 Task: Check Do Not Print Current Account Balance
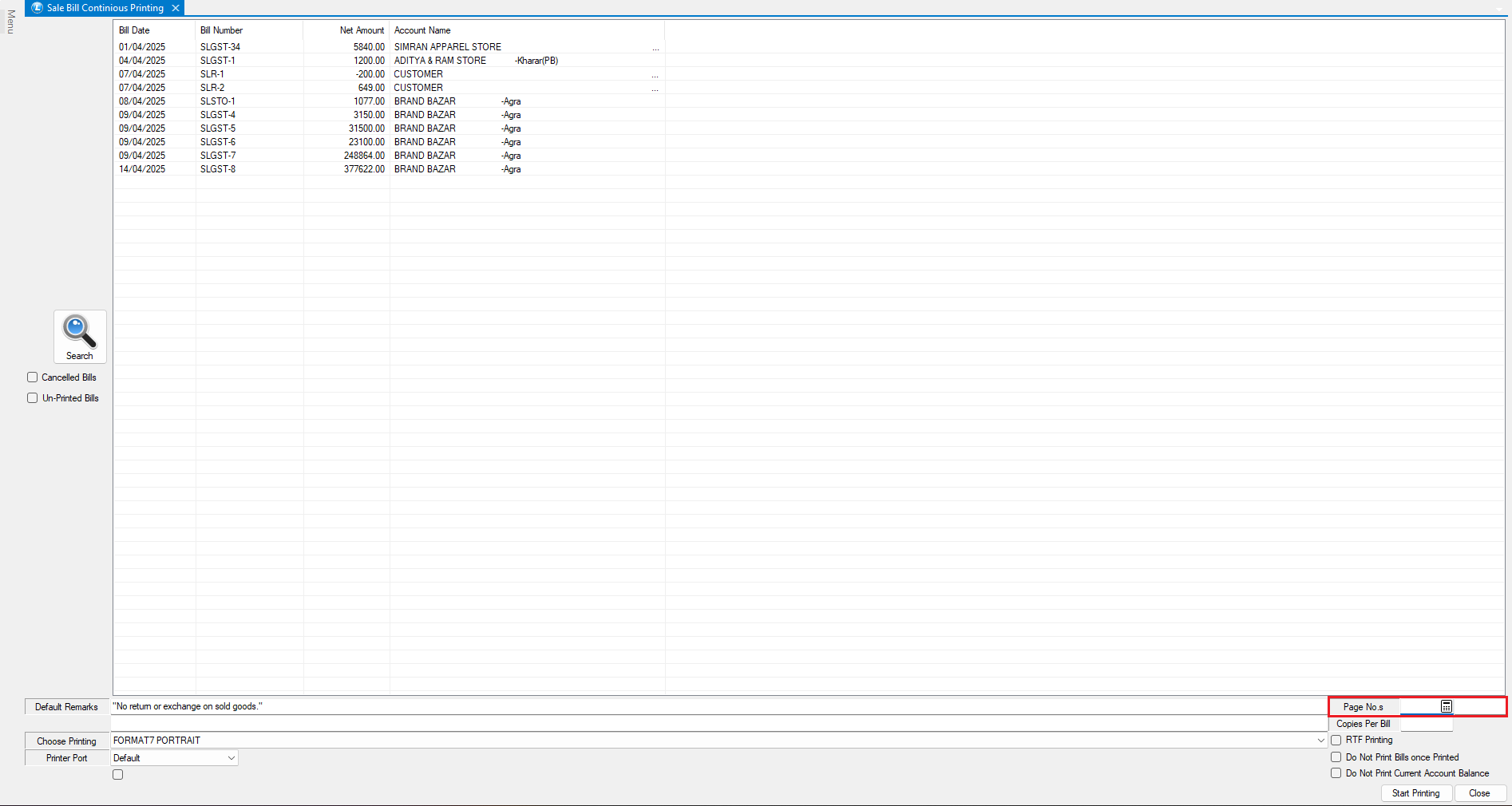[x=1336, y=773]
